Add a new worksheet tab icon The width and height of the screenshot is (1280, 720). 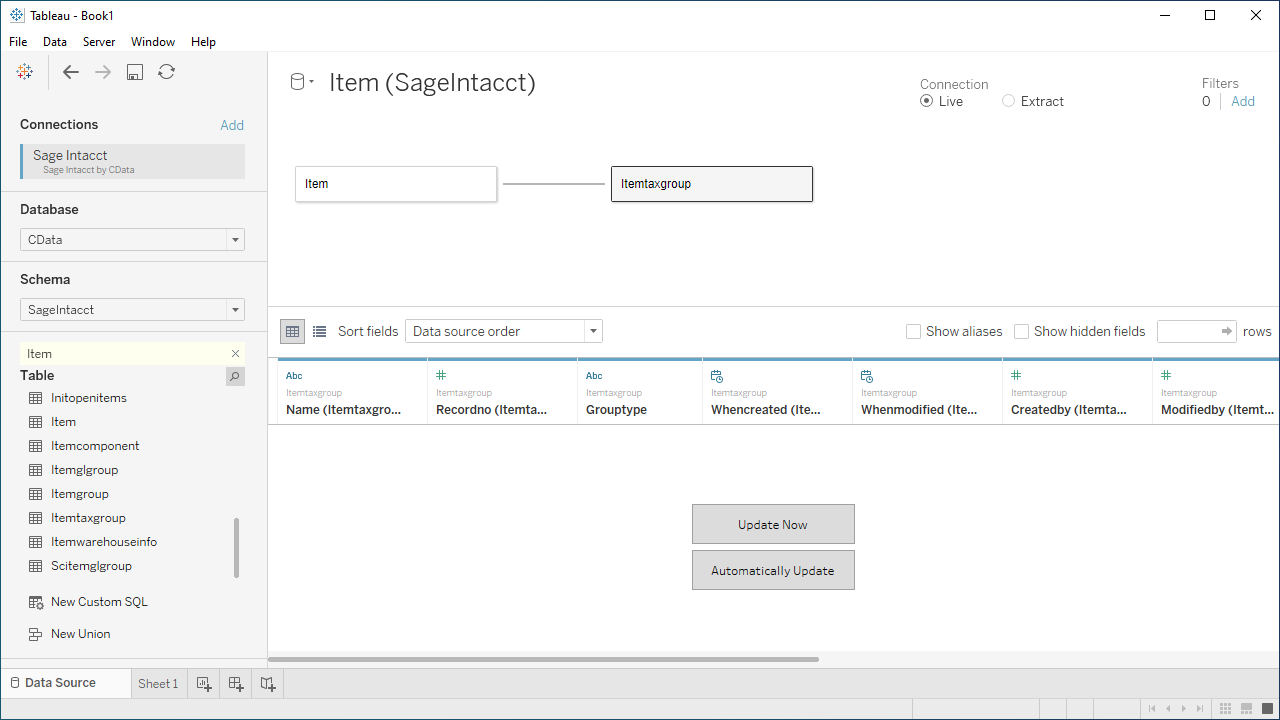(204, 684)
